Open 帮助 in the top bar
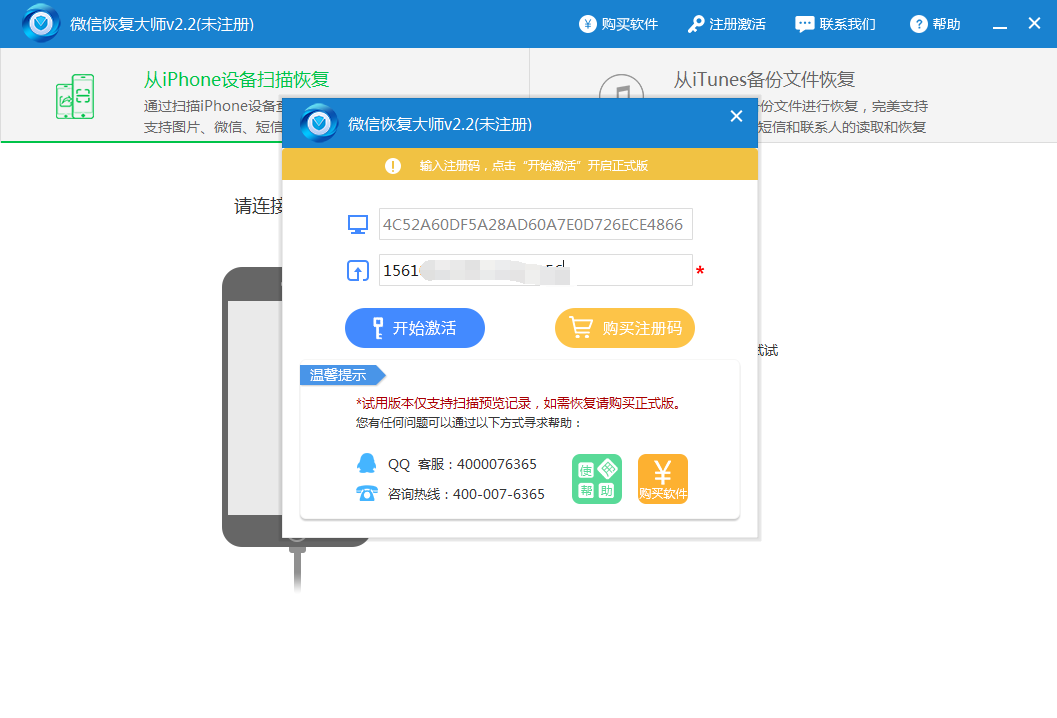 pos(935,24)
